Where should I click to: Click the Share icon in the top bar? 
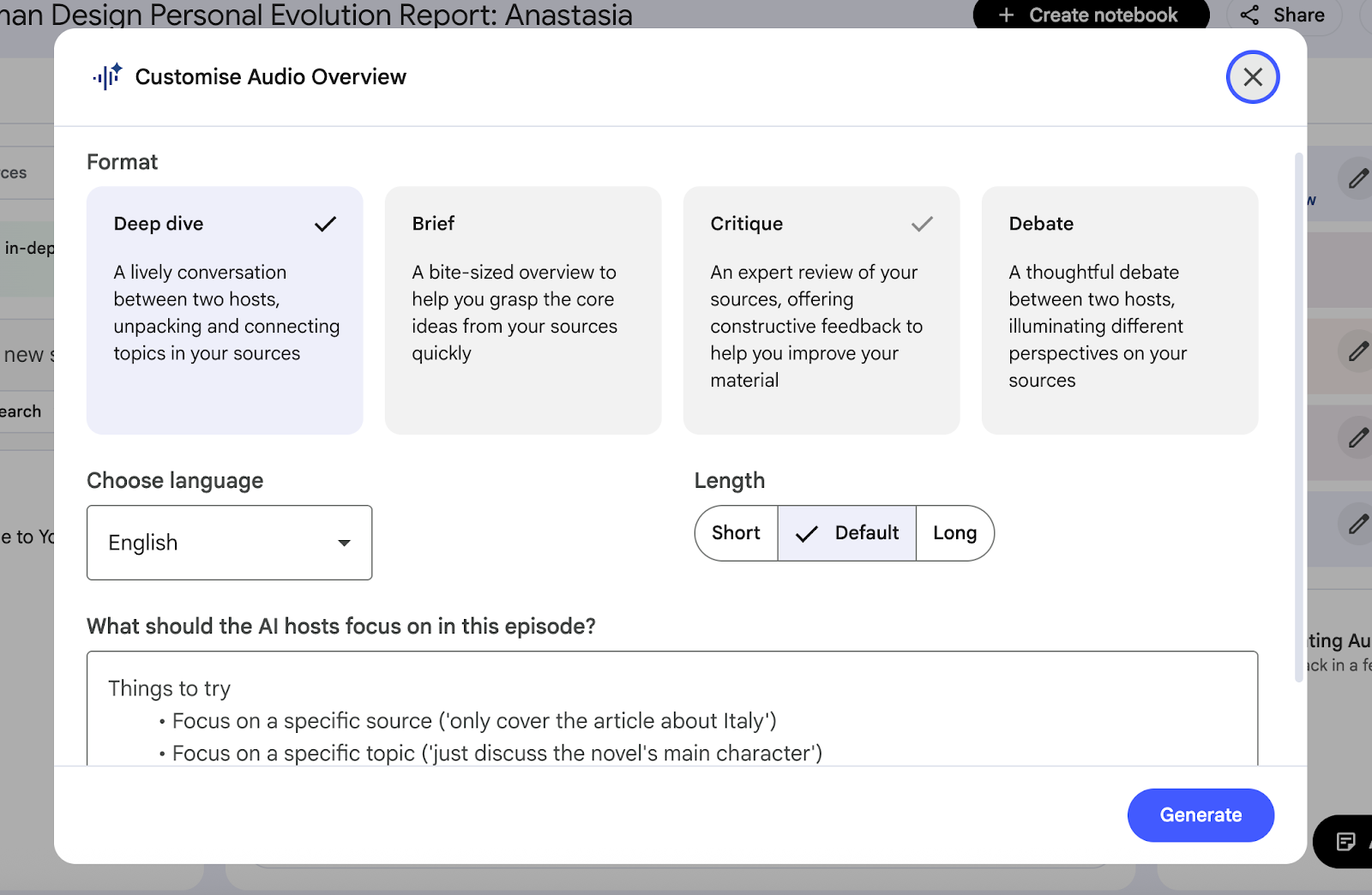click(1250, 15)
